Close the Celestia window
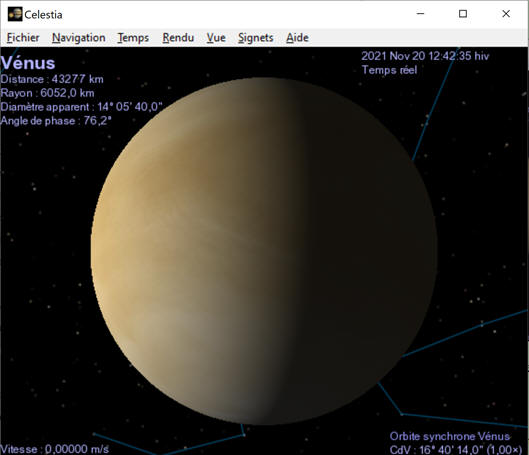 (x=506, y=14)
